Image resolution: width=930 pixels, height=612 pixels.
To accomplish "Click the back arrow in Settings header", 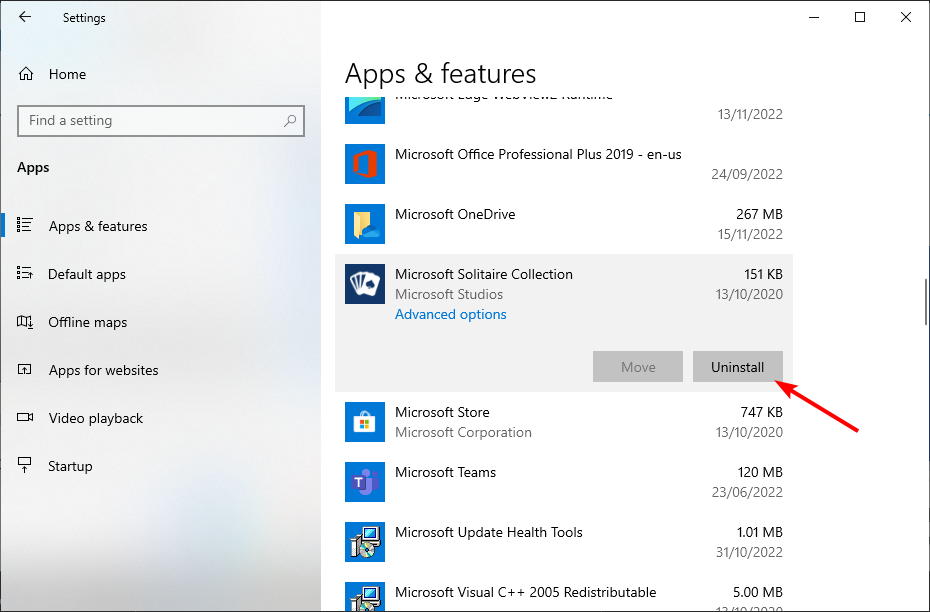I will pyautogui.click(x=25, y=17).
